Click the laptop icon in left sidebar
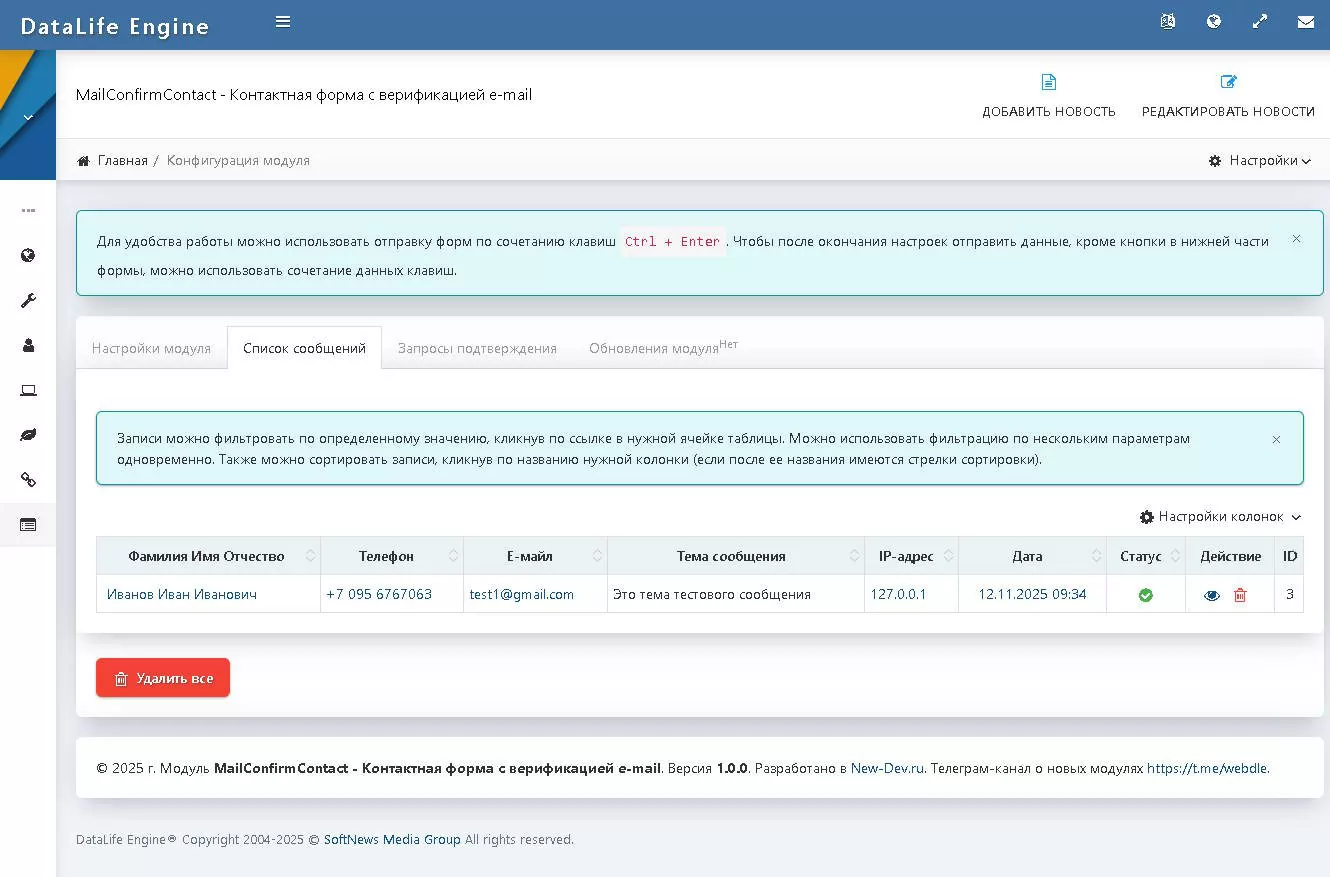 pyautogui.click(x=28, y=390)
